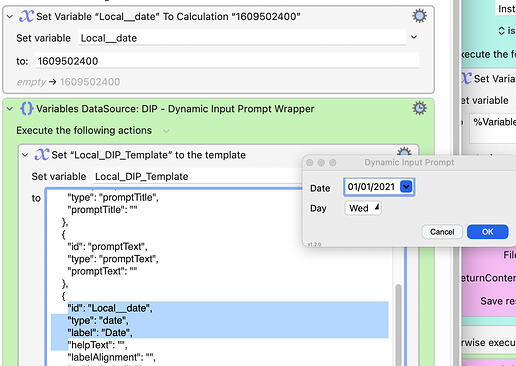This screenshot has width=516, height=366.
Task: Click X icon of Set Varia action in right panel
Action: [x=467, y=78]
